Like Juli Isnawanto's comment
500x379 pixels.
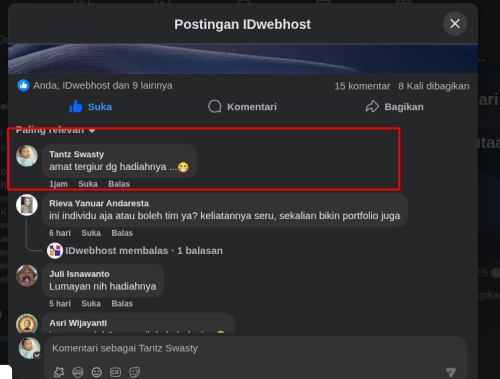(91, 304)
